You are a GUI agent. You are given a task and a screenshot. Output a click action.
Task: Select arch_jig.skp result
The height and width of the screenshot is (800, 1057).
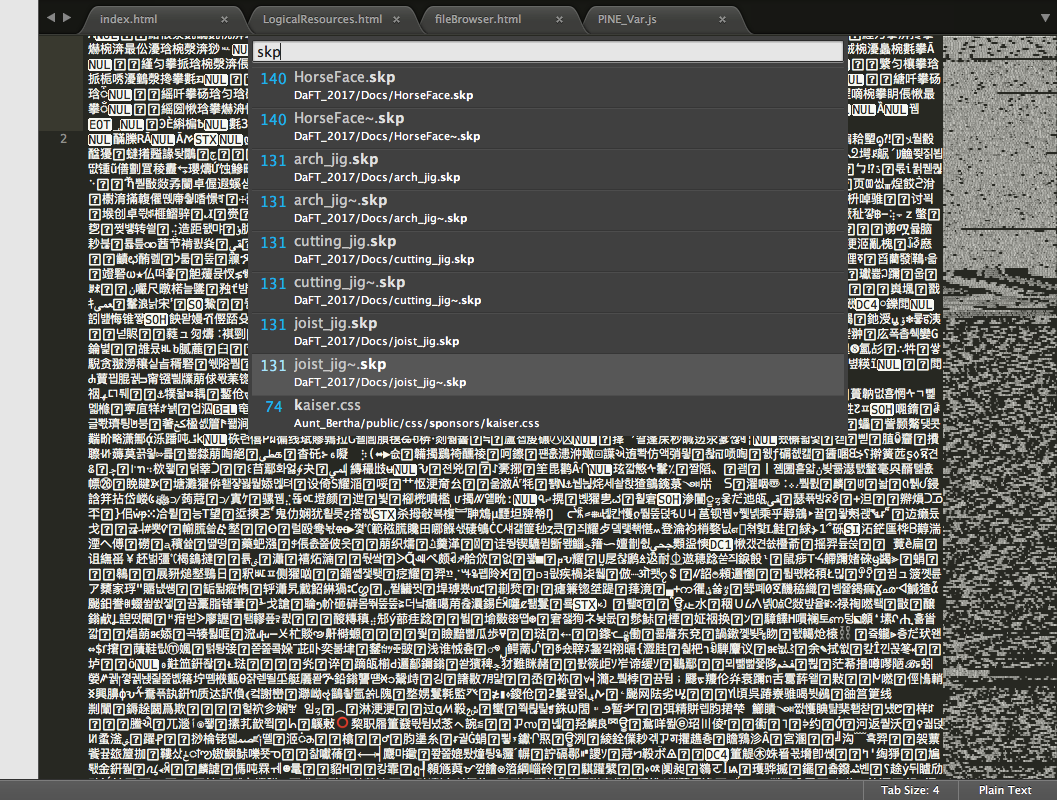pyautogui.click(x=548, y=168)
